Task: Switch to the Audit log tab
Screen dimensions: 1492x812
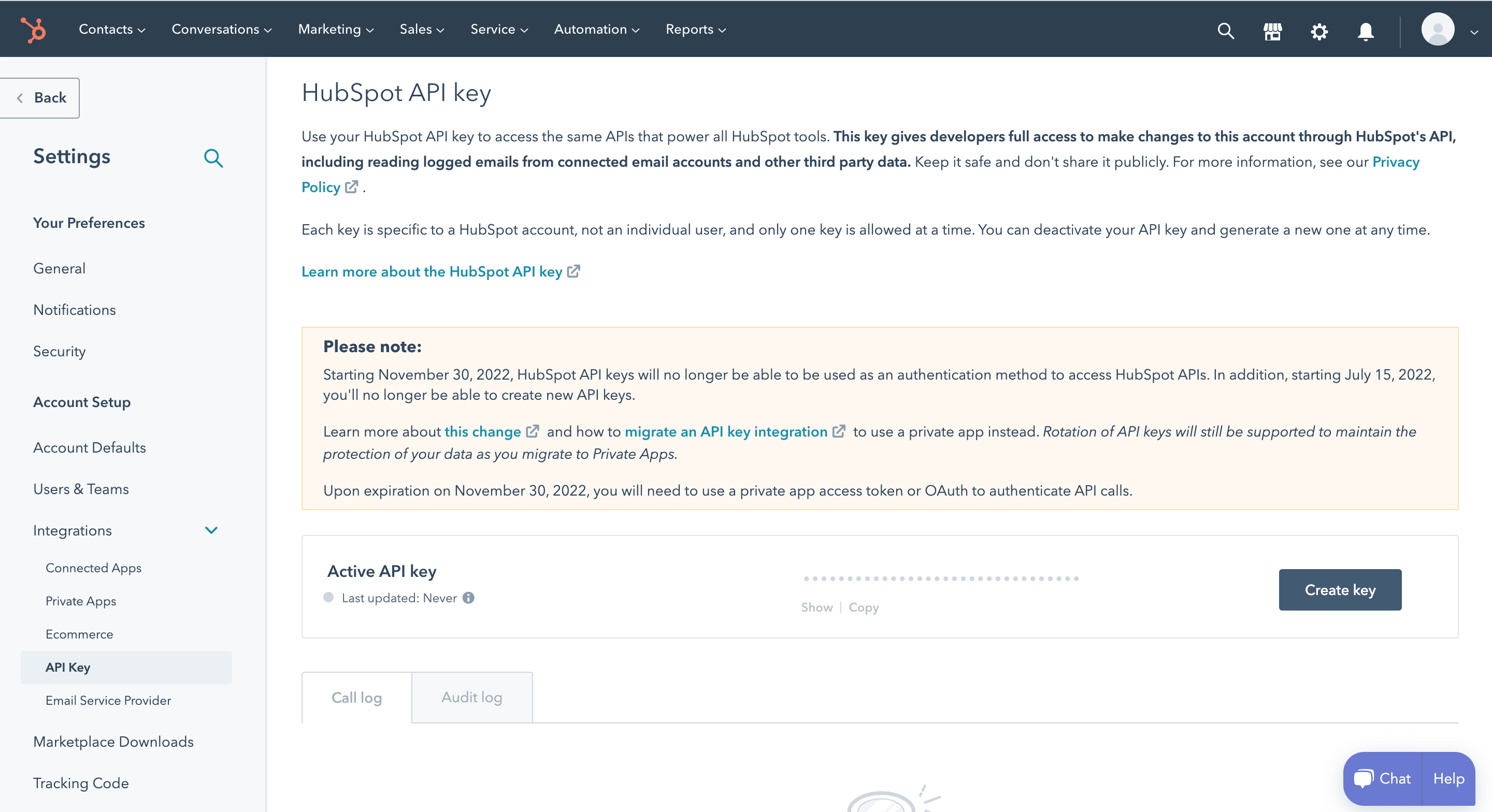Action: tap(471, 698)
